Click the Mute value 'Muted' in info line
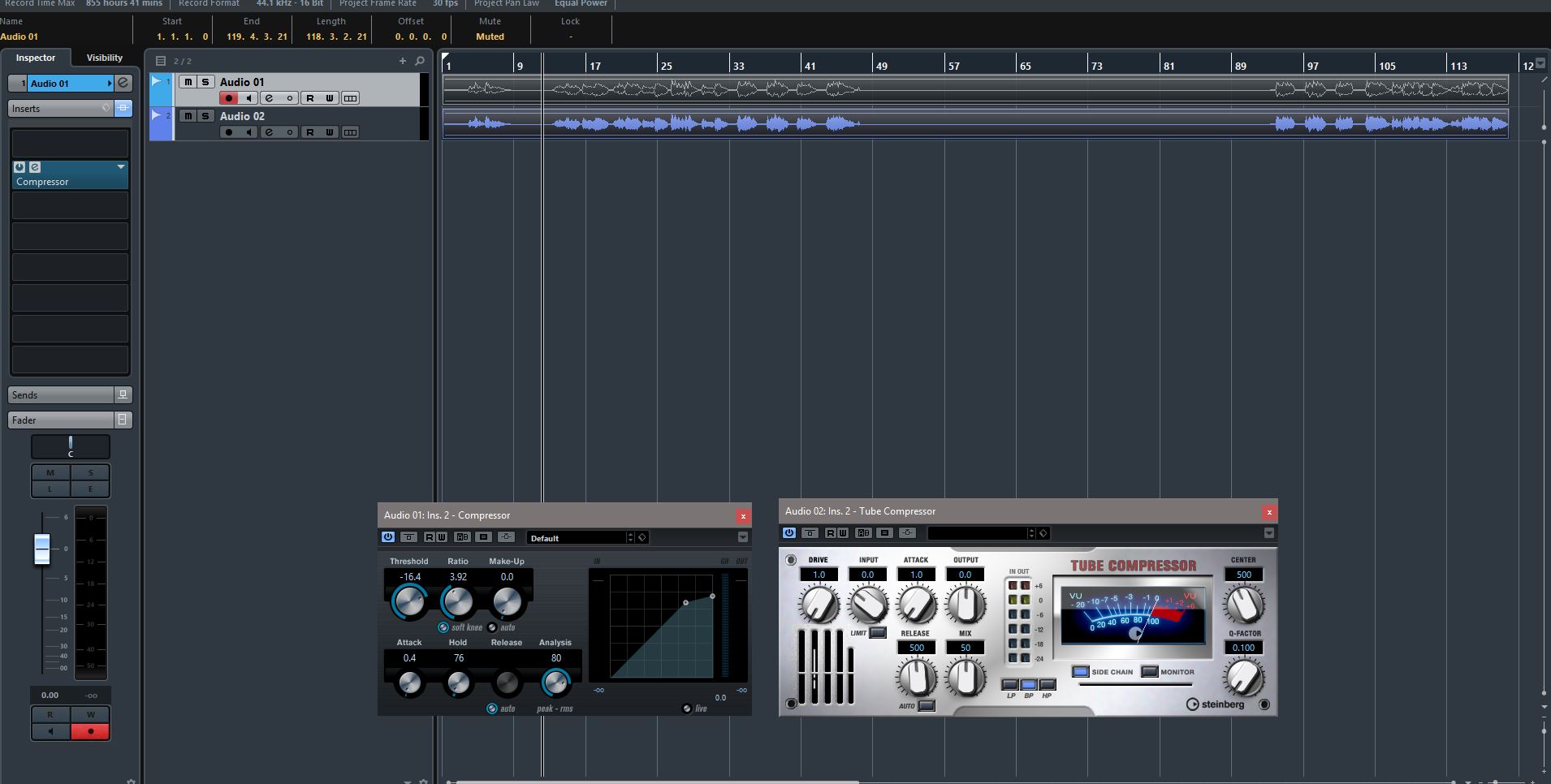Screen dimensions: 1551x784 [490, 37]
